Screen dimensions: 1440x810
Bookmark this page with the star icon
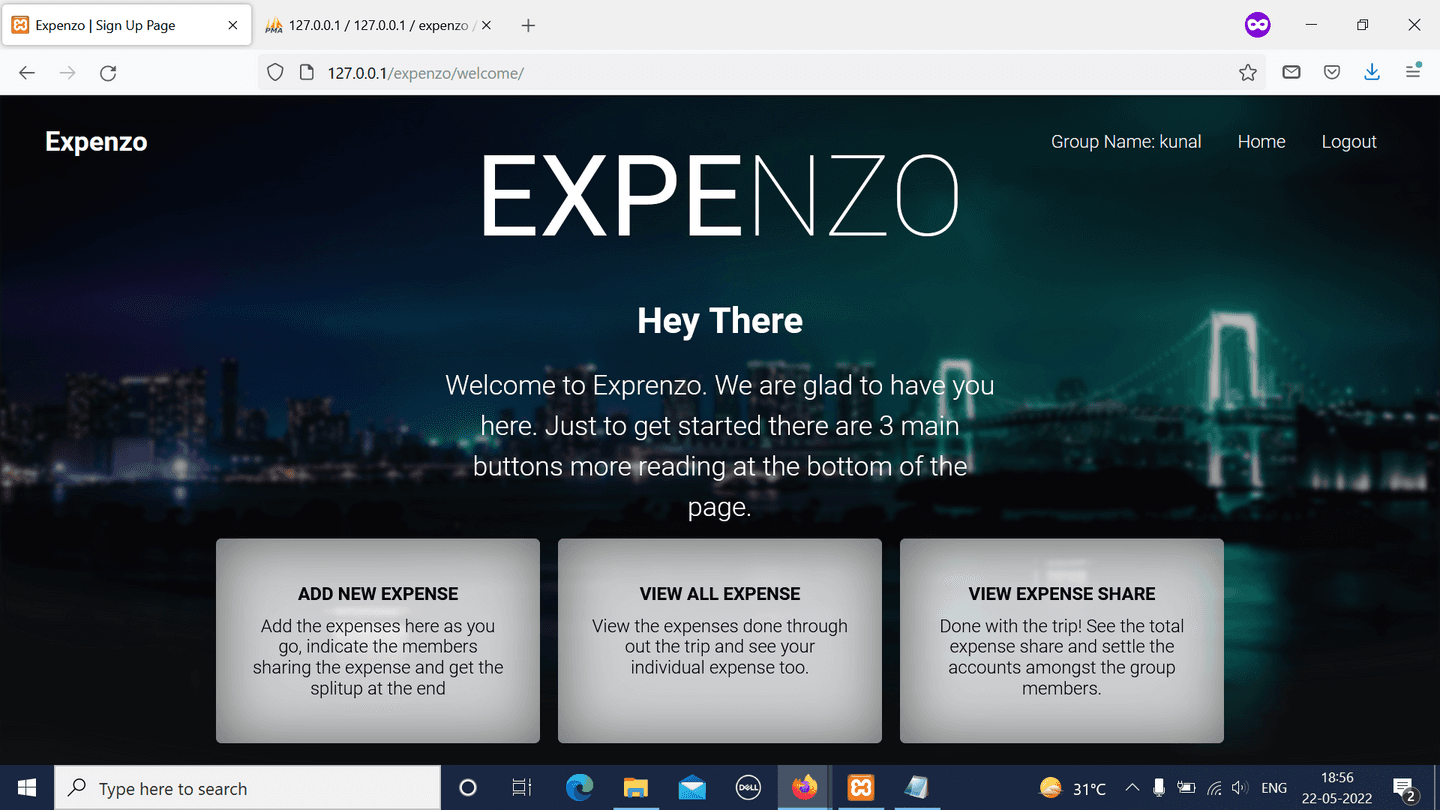coord(1247,73)
